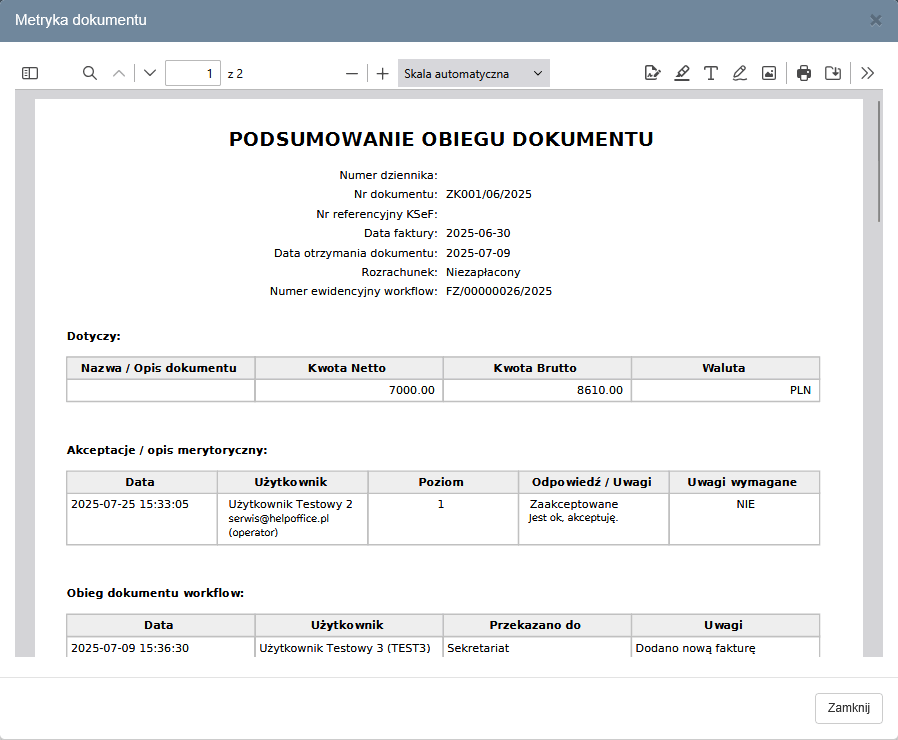Click the page number input field
This screenshot has height=740, width=898.
click(192, 73)
